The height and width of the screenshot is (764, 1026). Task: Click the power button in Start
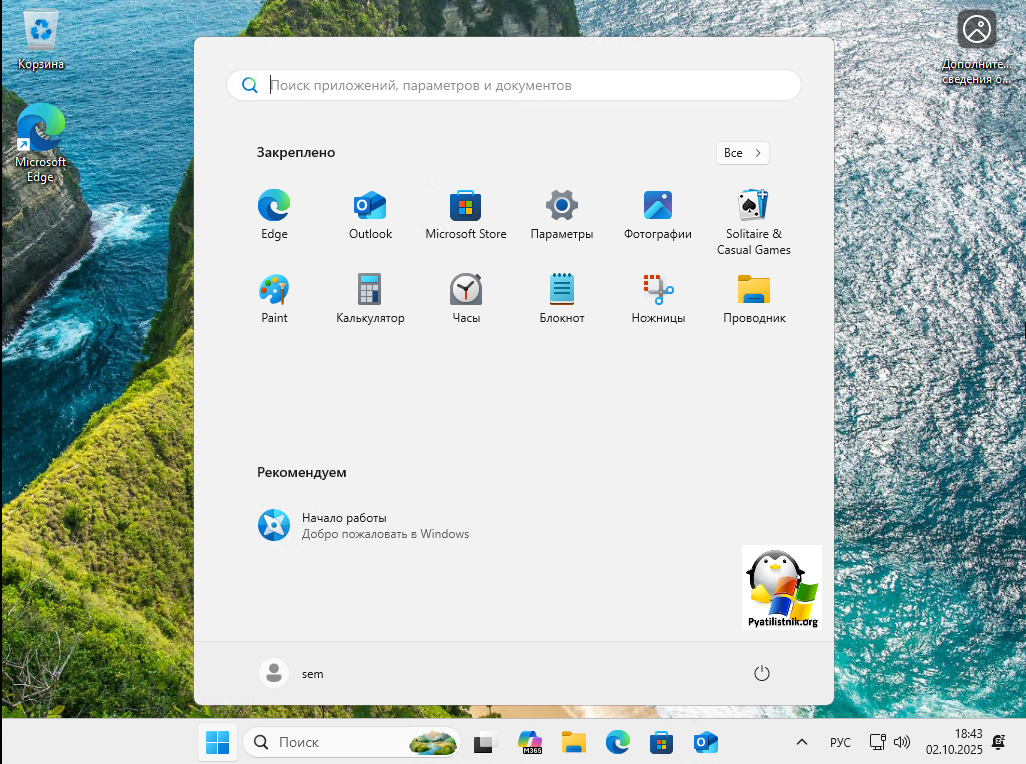(x=762, y=673)
